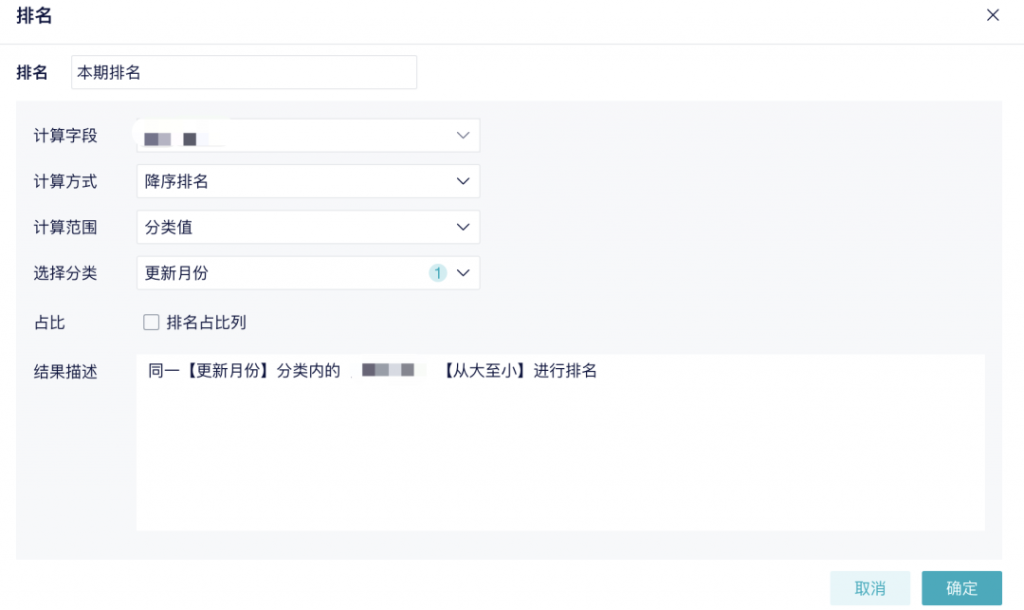The height and width of the screenshot is (610, 1024).
Task: Click inside the 结果描述 text area
Action: (560, 450)
